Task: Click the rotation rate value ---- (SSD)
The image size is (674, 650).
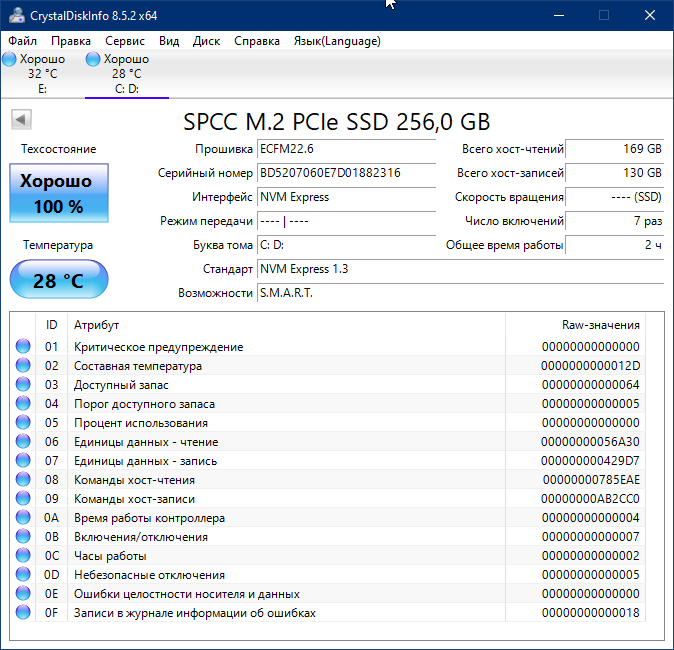Action: (x=615, y=197)
